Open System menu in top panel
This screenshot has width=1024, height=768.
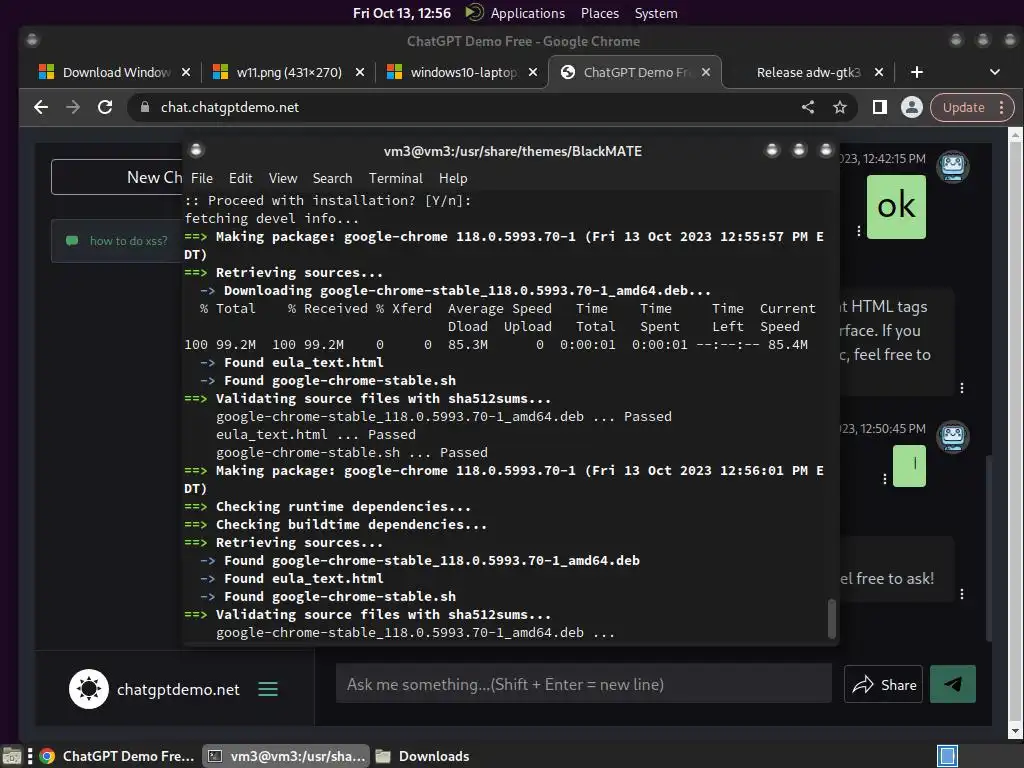pyautogui.click(x=656, y=13)
